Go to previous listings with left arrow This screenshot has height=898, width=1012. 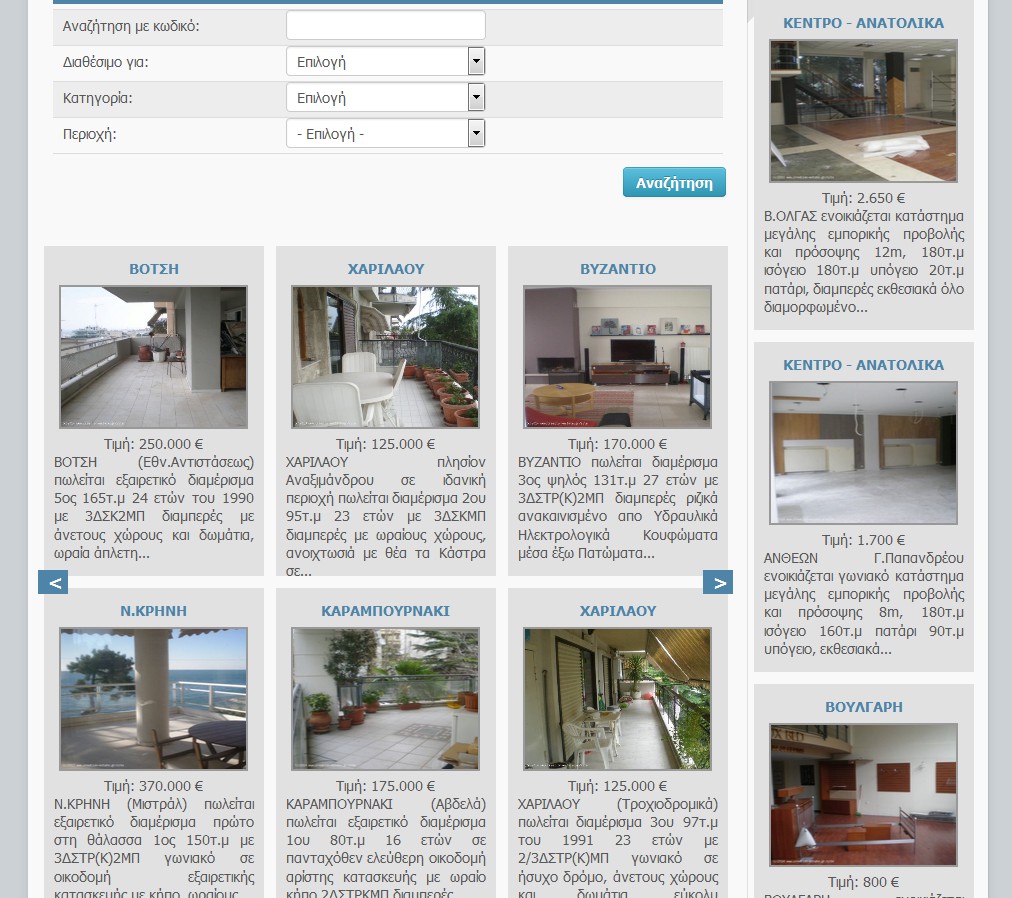[53, 582]
